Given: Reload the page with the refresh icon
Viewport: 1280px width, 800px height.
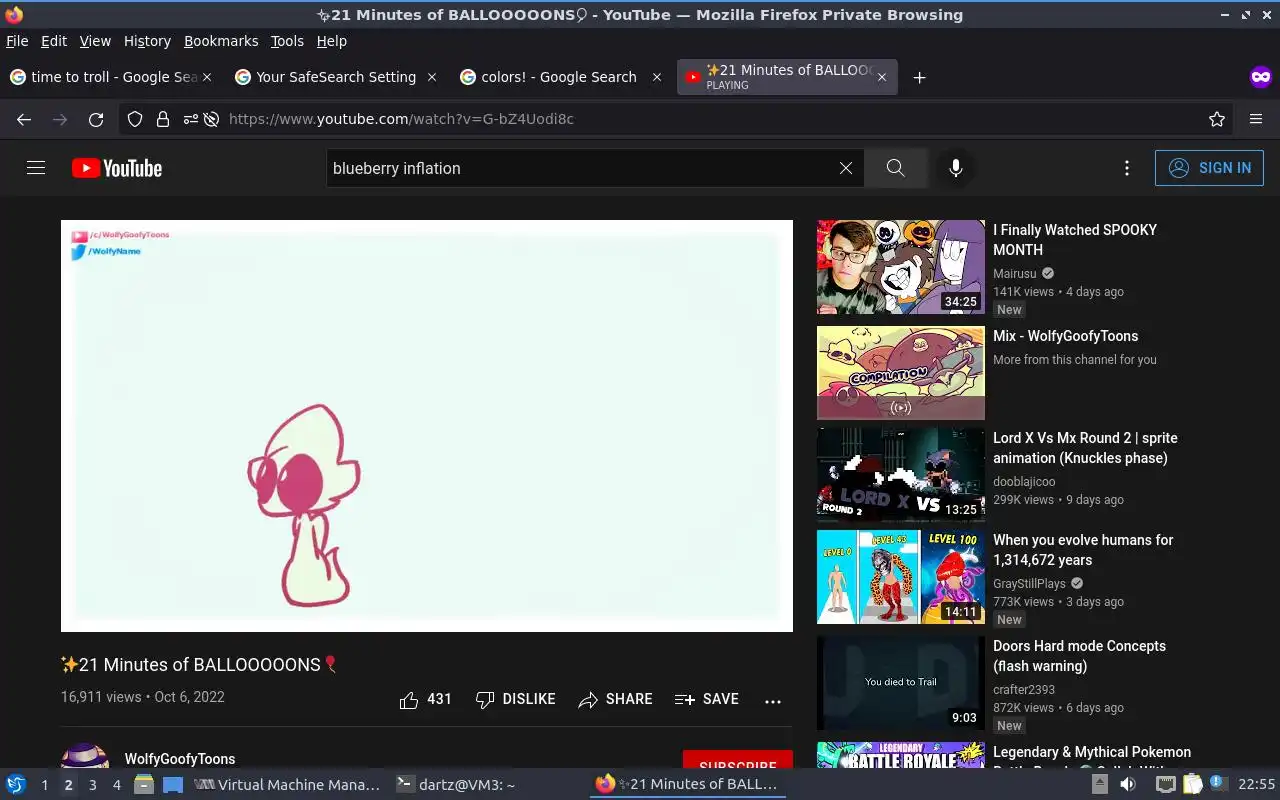Looking at the screenshot, I should click(96, 119).
